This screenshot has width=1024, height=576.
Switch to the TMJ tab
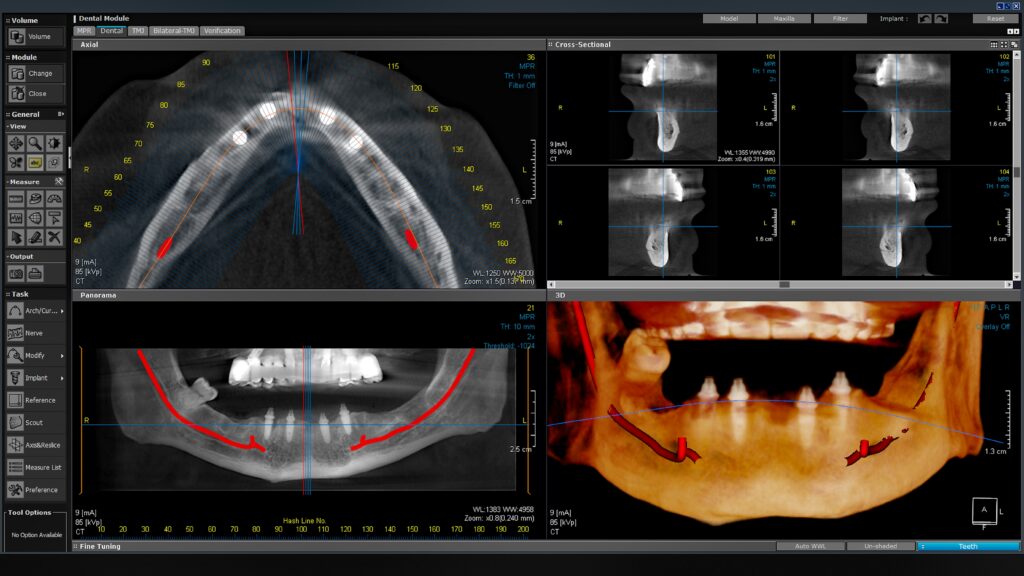[x=138, y=31]
